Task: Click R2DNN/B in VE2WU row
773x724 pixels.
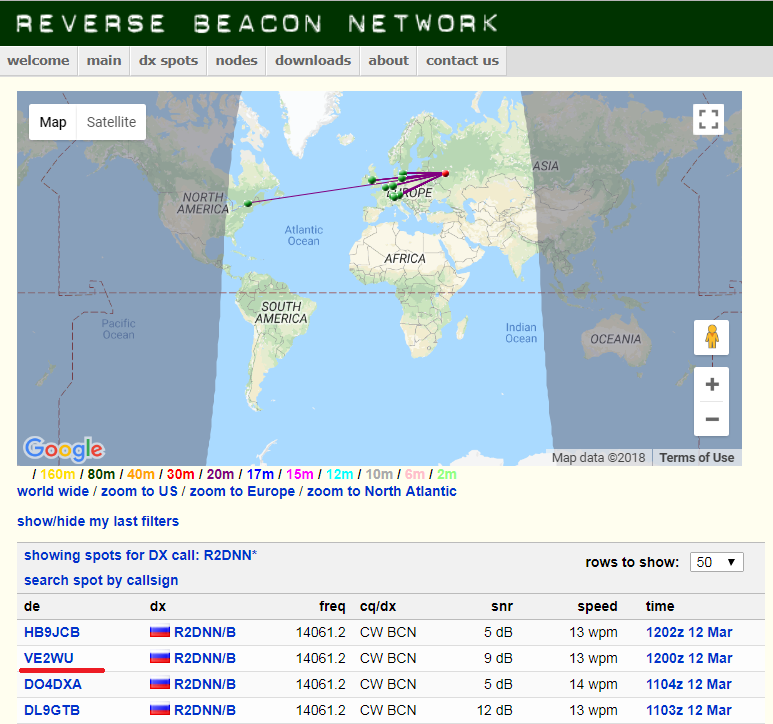Action: [205, 658]
